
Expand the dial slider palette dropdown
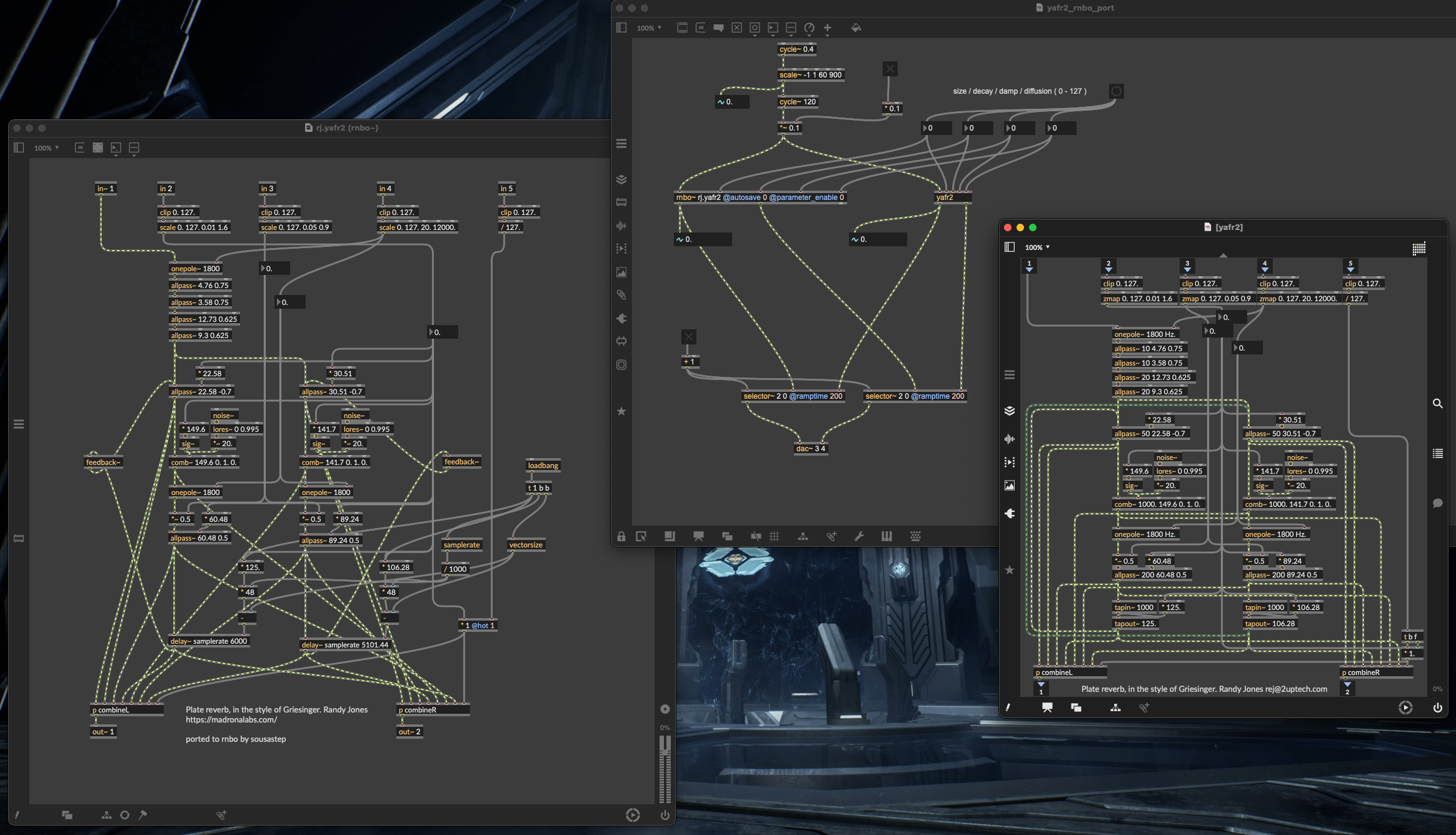click(809, 28)
